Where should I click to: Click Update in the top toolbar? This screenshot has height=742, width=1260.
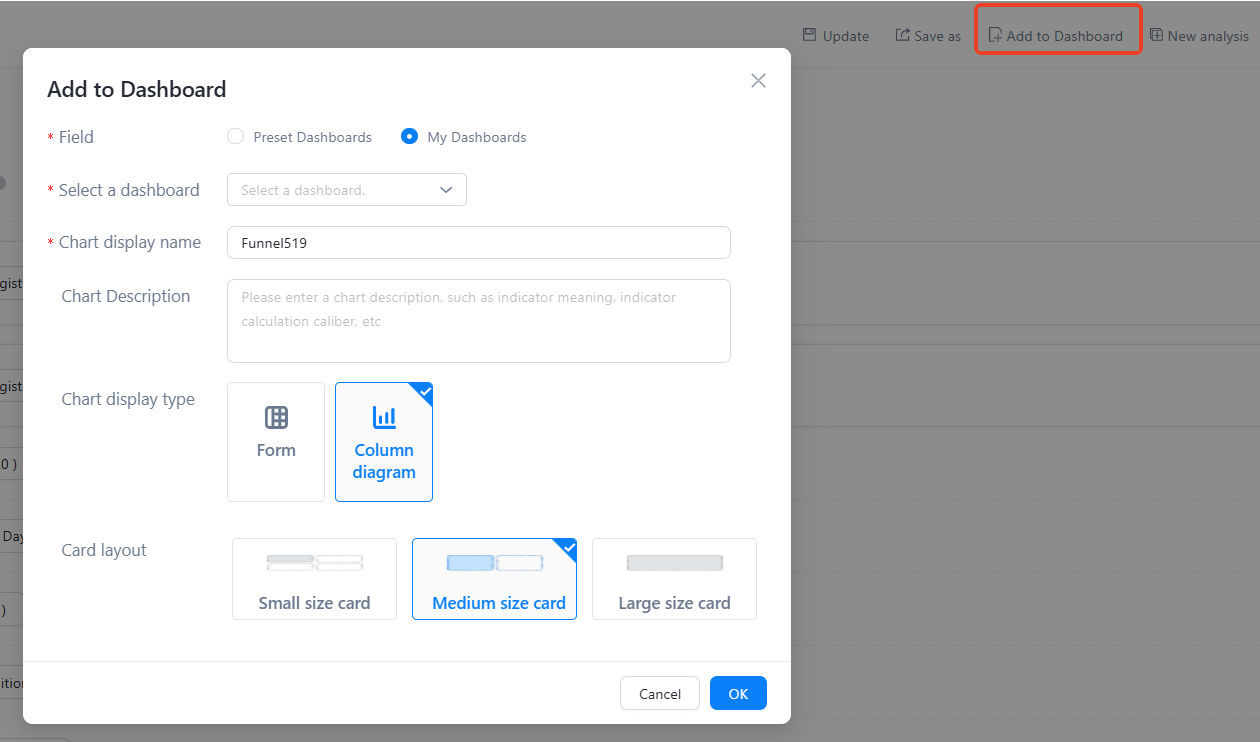pyautogui.click(x=836, y=36)
